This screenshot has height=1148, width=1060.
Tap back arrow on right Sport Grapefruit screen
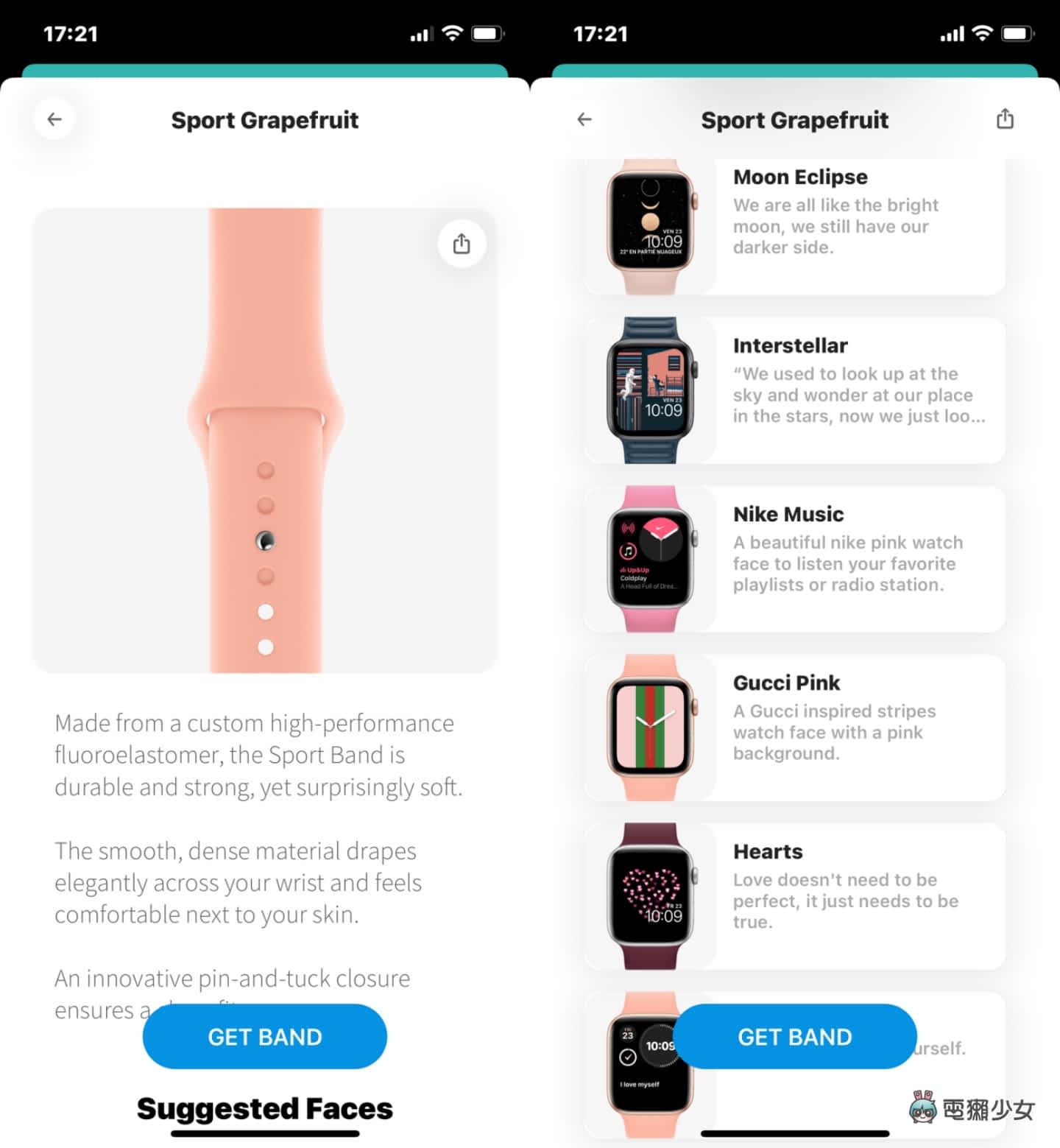coord(584,119)
